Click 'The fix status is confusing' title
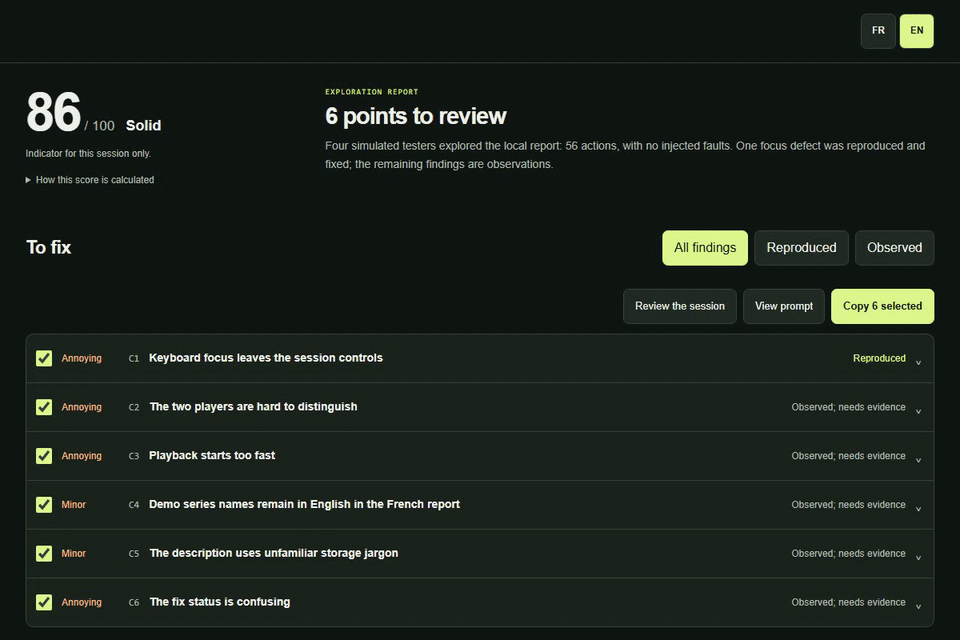Screen dimensions: 960x640 220,602
